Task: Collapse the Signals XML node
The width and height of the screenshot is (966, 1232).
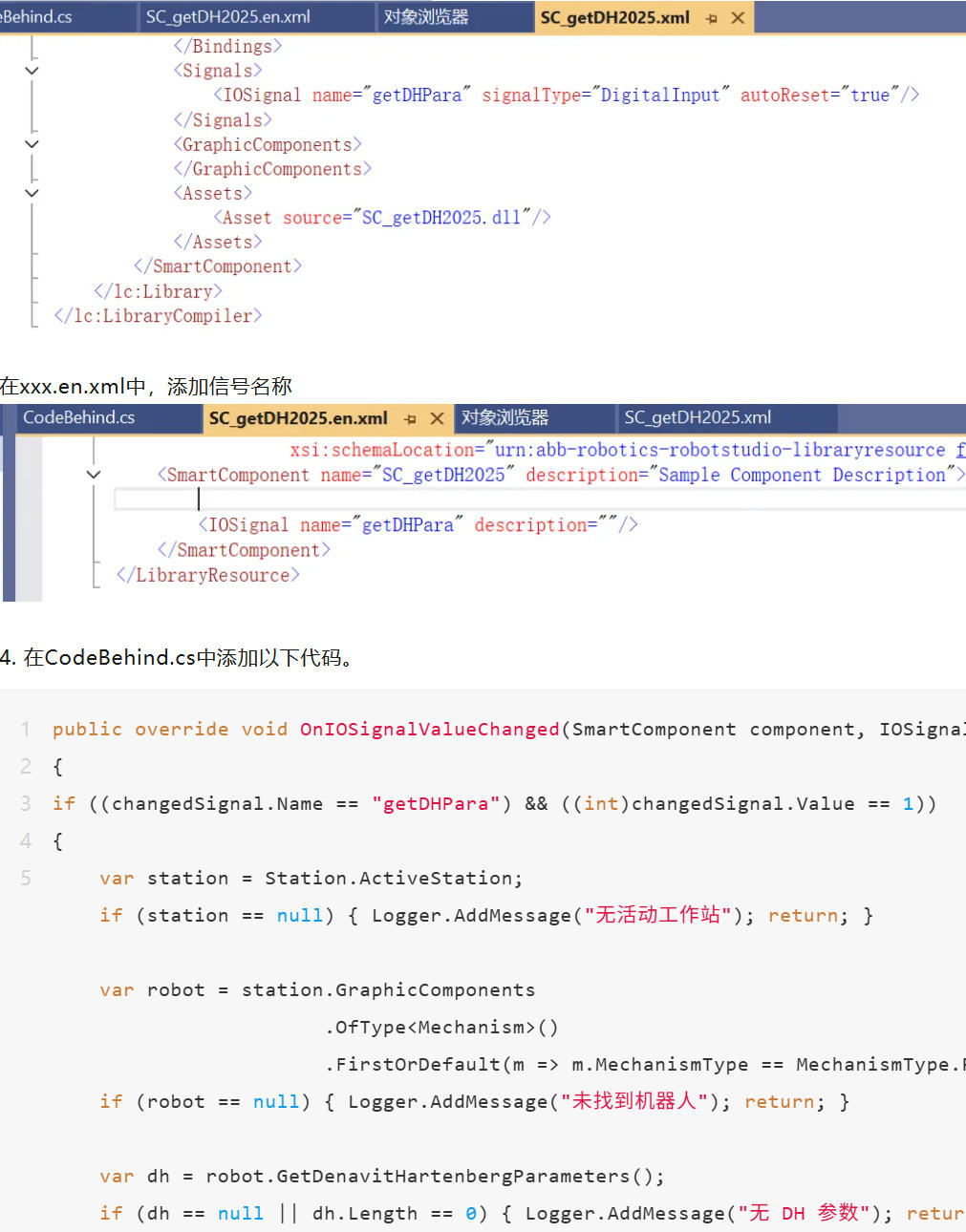Action: pyautogui.click(x=32, y=71)
